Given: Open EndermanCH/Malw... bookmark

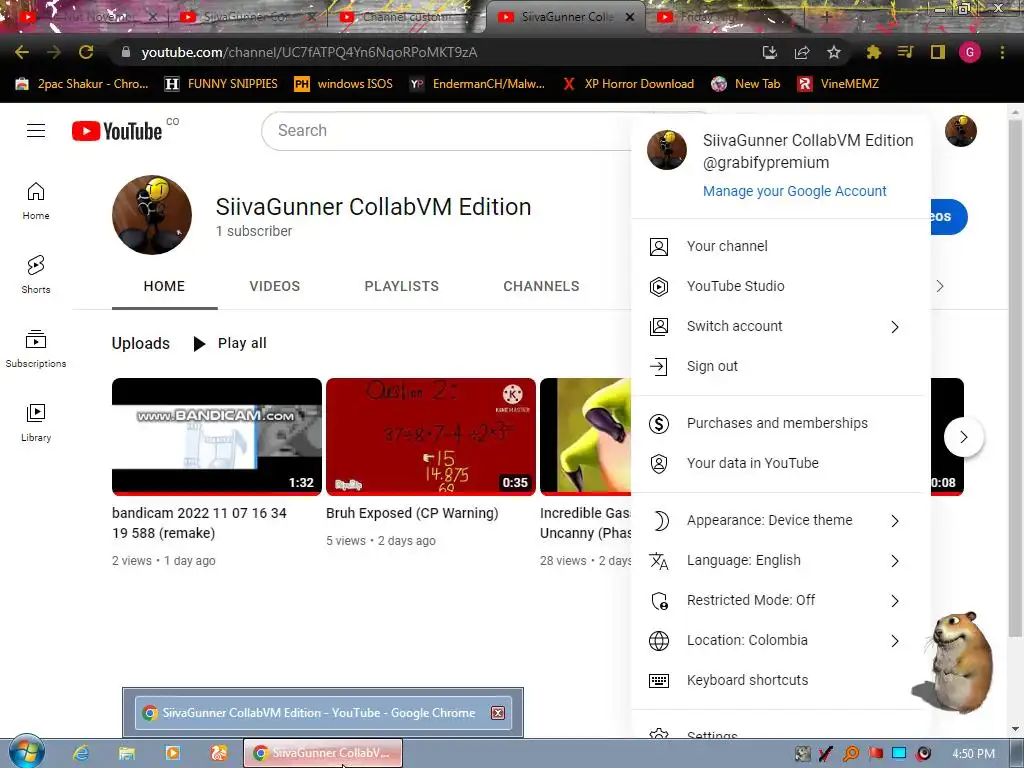Looking at the screenshot, I should click(477, 84).
